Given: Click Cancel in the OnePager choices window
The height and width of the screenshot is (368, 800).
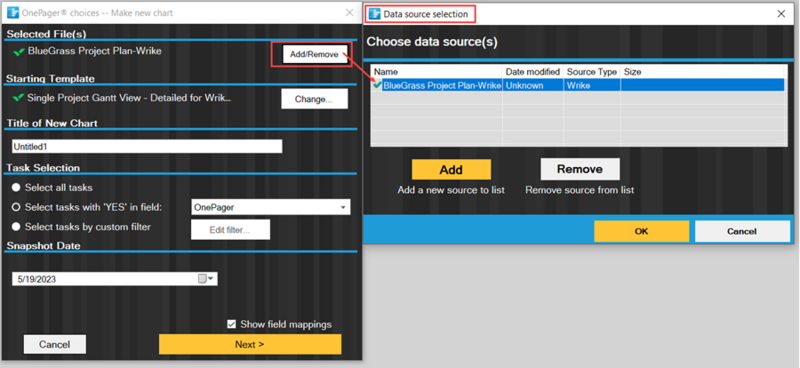Looking at the screenshot, I should click(x=55, y=345).
